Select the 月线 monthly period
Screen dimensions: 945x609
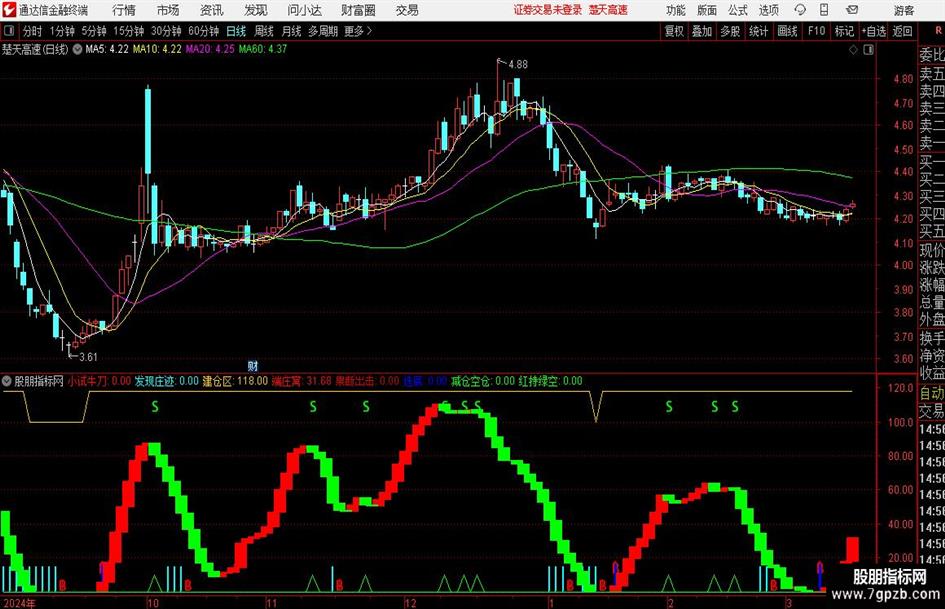(292, 31)
